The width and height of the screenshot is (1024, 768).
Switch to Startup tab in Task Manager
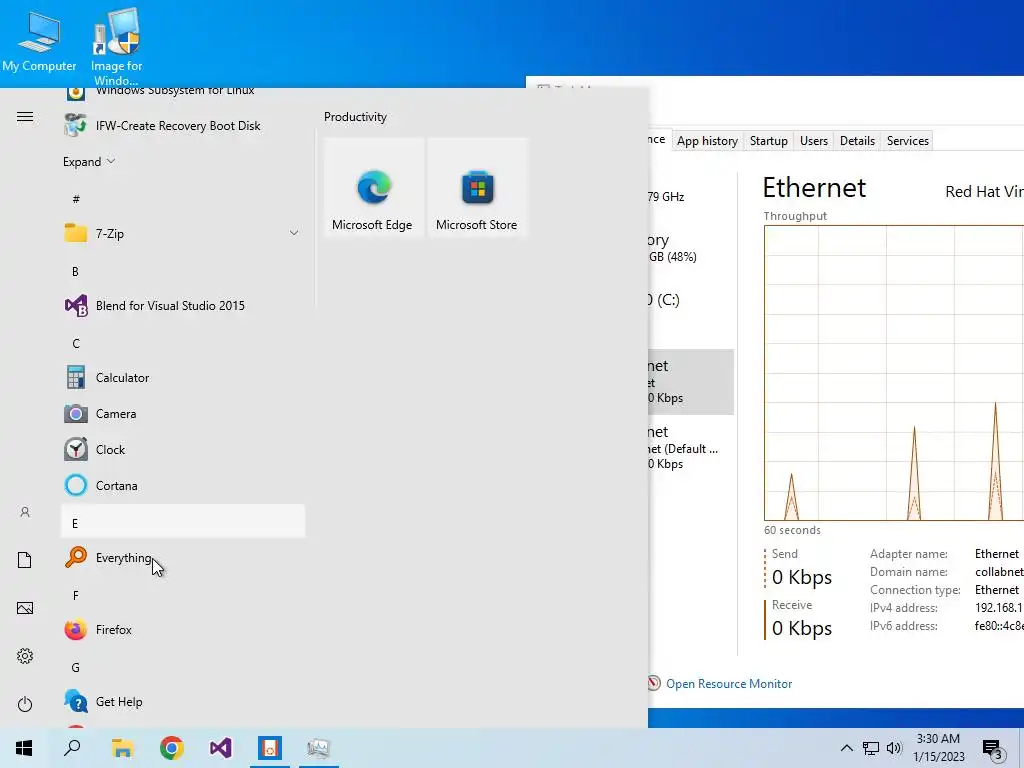pos(769,140)
